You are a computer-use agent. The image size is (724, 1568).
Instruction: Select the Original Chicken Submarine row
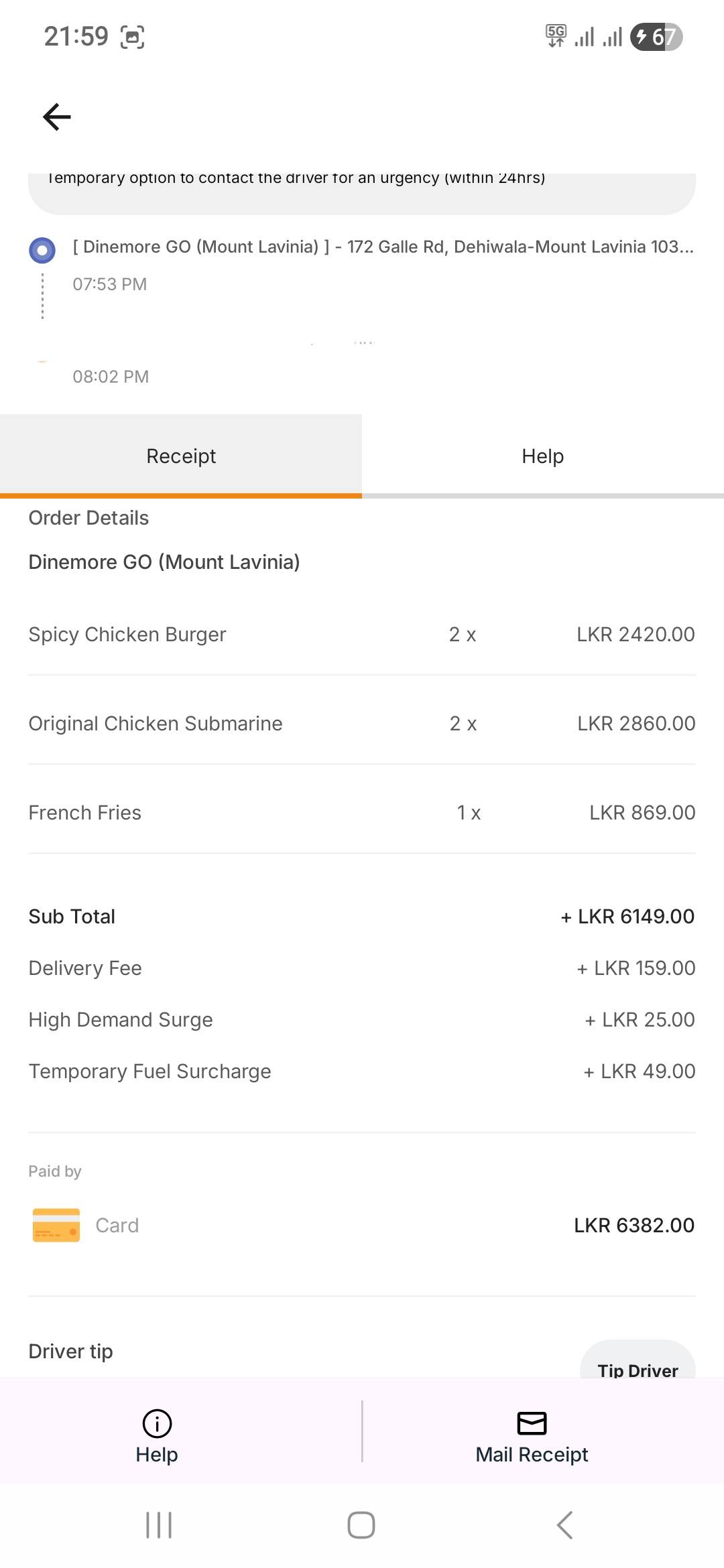[362, 723]
